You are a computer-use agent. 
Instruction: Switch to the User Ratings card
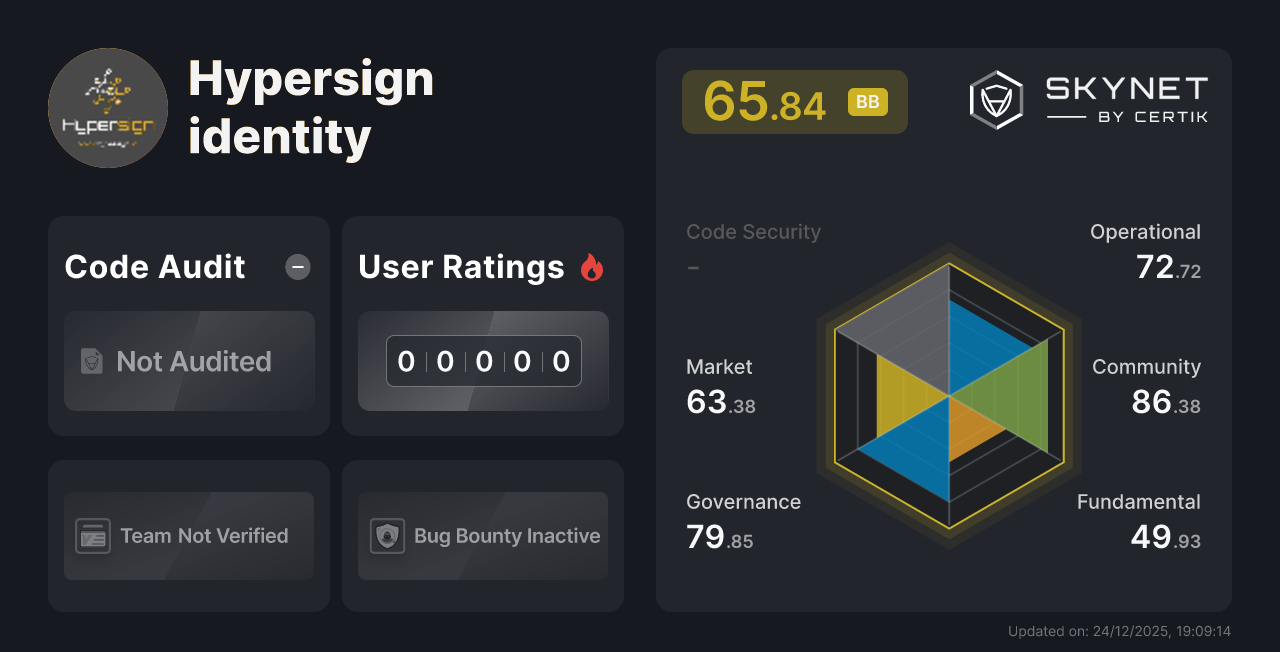pyautogui.click(x=482, y=325)
